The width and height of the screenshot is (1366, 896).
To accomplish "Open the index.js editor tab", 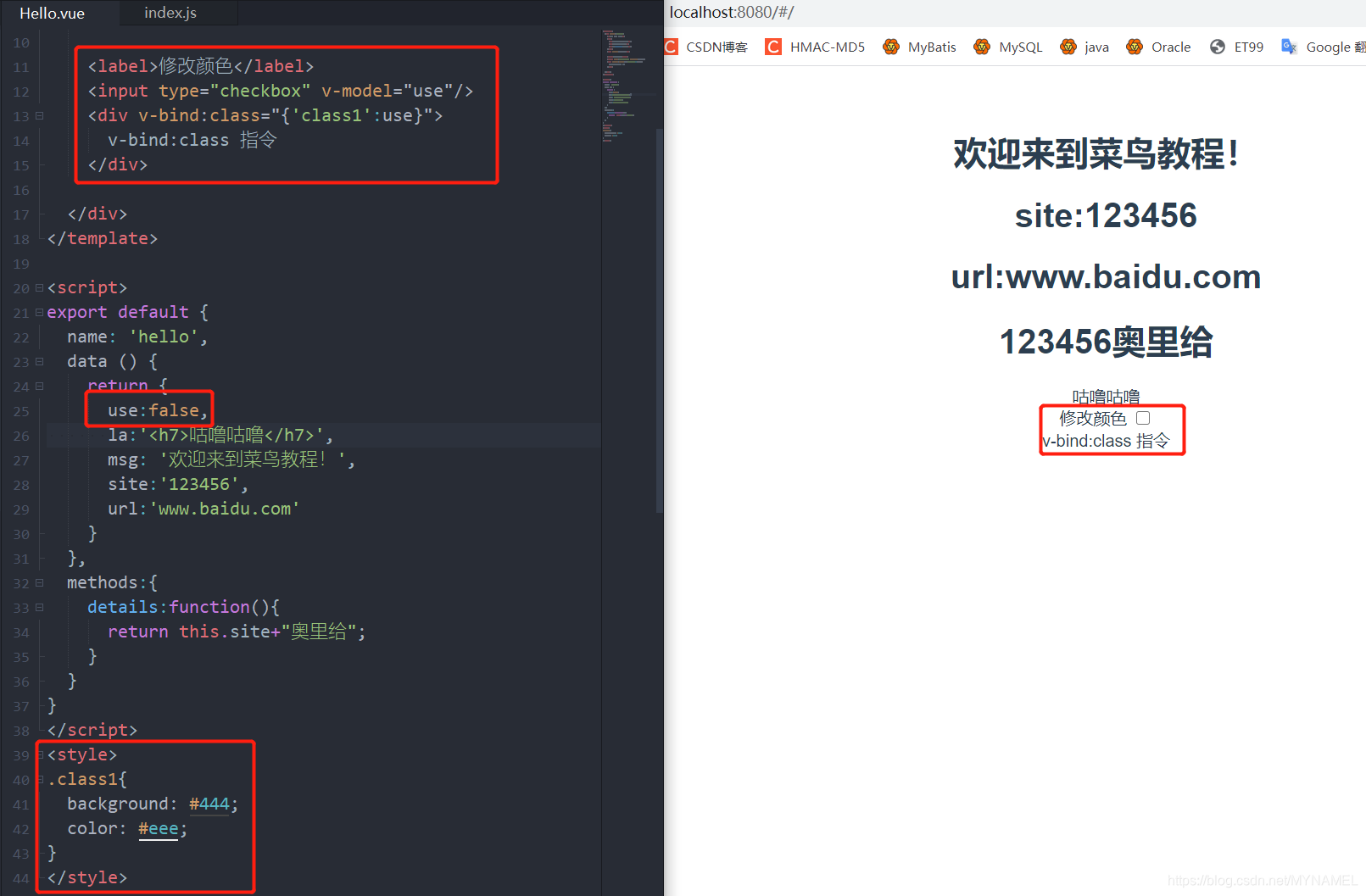I will (x=170, y=13).
